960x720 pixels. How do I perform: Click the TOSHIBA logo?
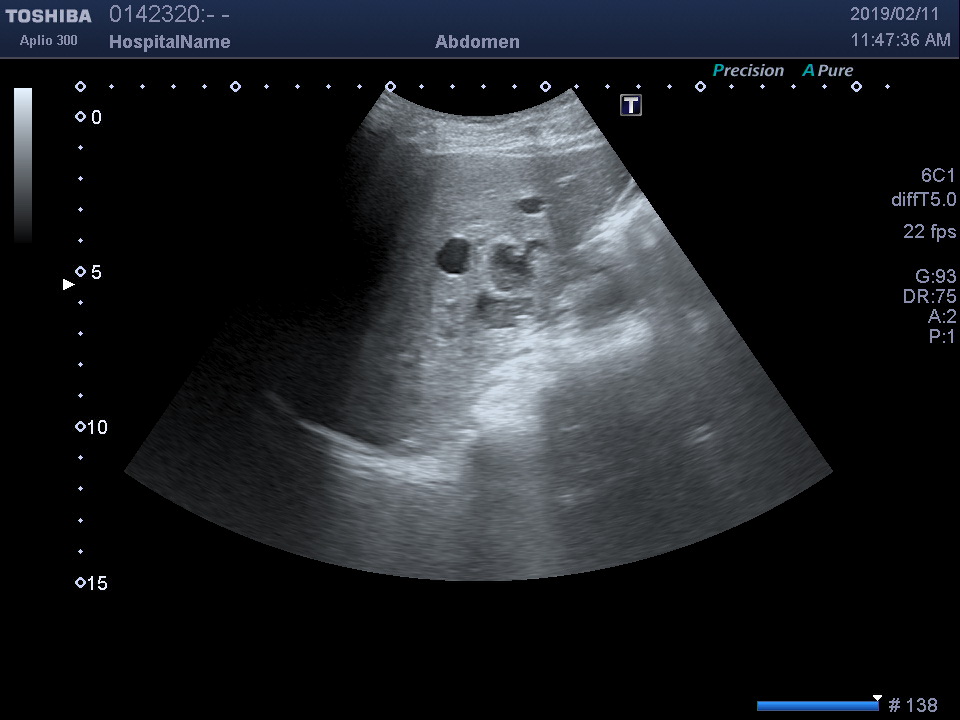[x=48, y=16]
